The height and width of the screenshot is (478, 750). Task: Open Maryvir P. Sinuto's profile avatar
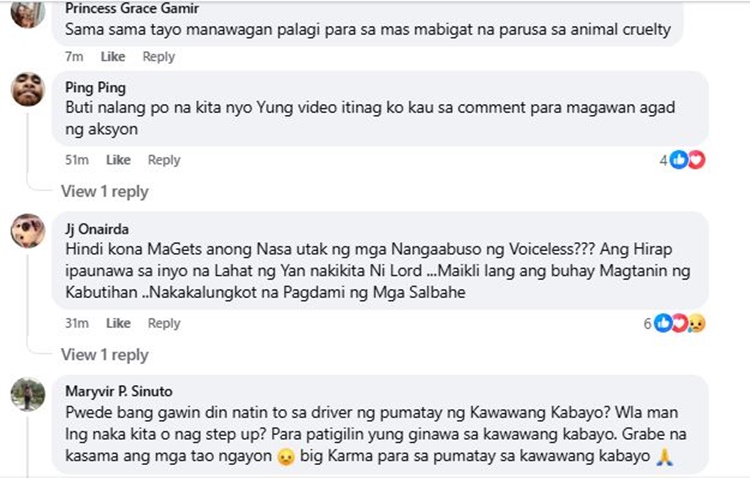[x=28, y=394]
